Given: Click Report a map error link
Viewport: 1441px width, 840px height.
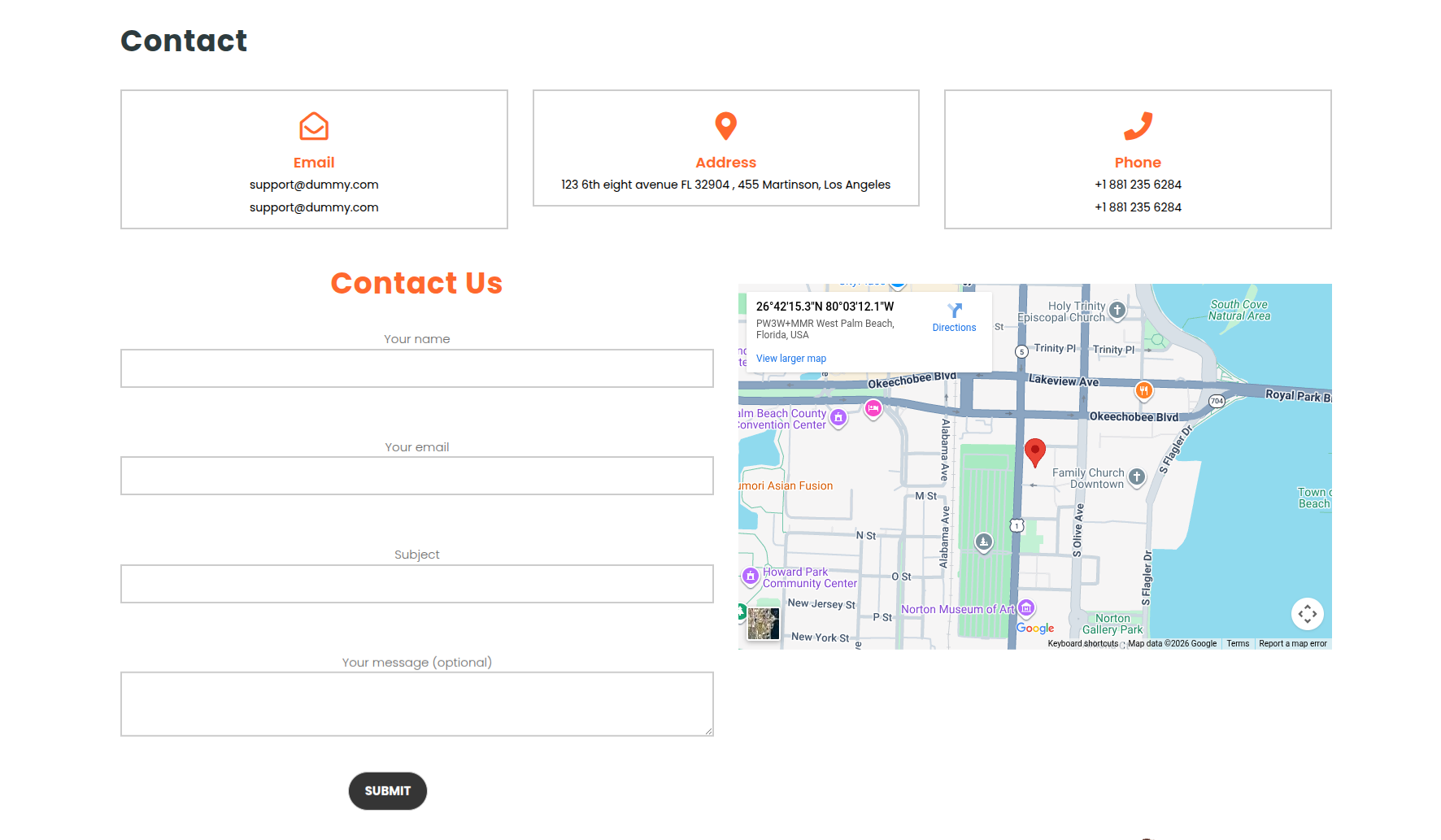Looking at the screenshot, I should 1292,643.
